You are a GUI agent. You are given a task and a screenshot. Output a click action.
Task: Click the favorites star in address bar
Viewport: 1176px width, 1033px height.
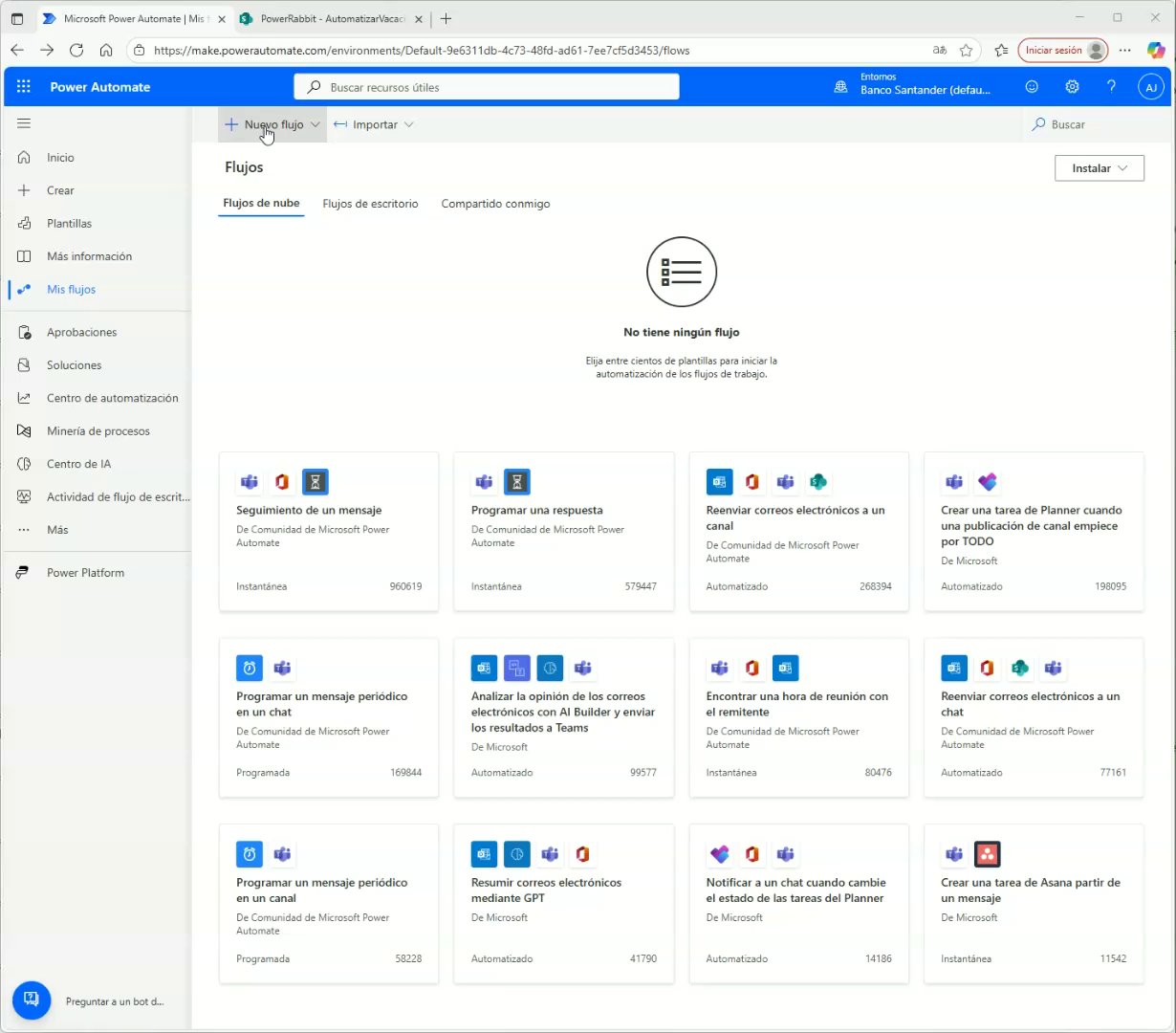click(967, 50)
